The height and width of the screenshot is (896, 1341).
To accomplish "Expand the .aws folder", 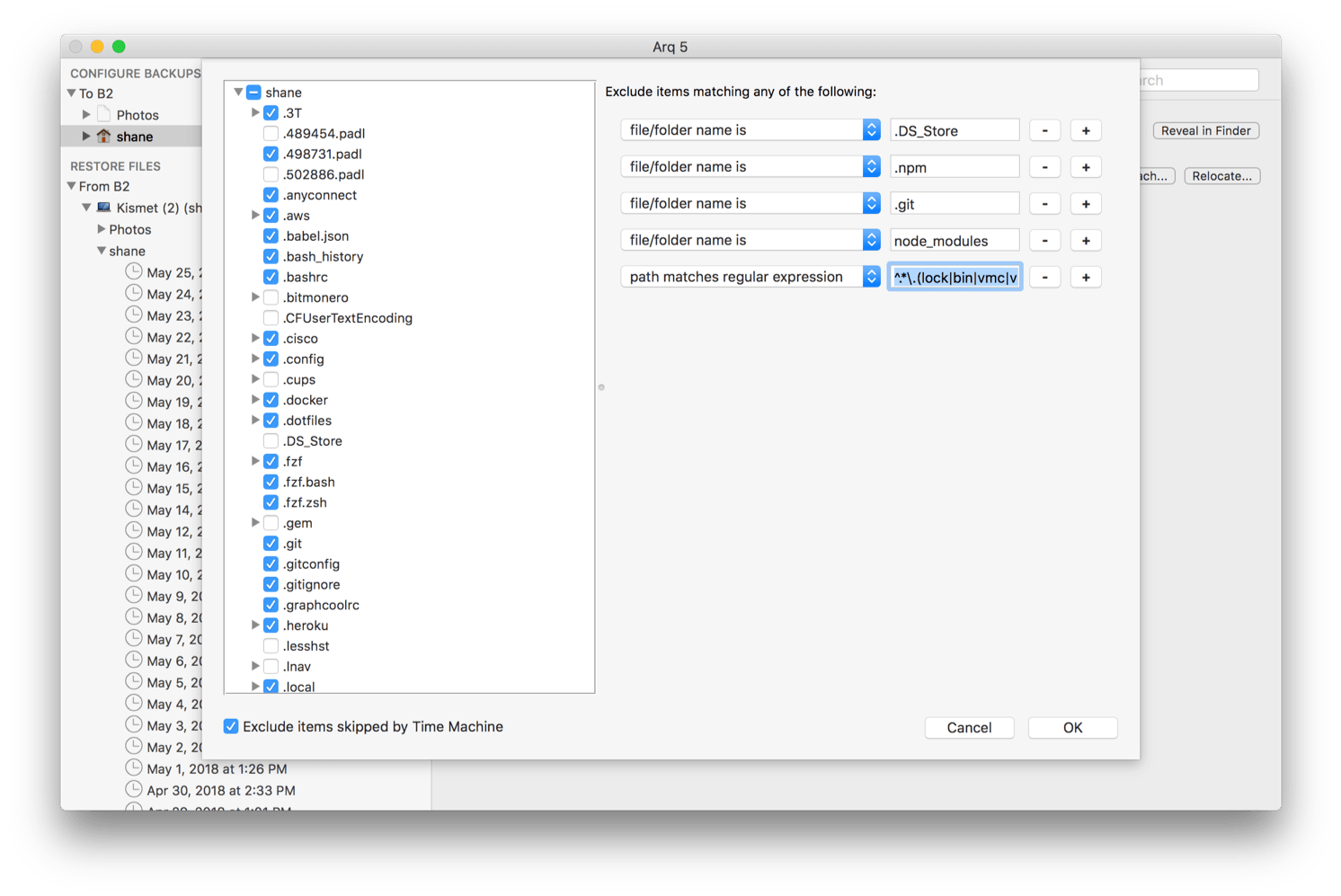I will 255,215.
